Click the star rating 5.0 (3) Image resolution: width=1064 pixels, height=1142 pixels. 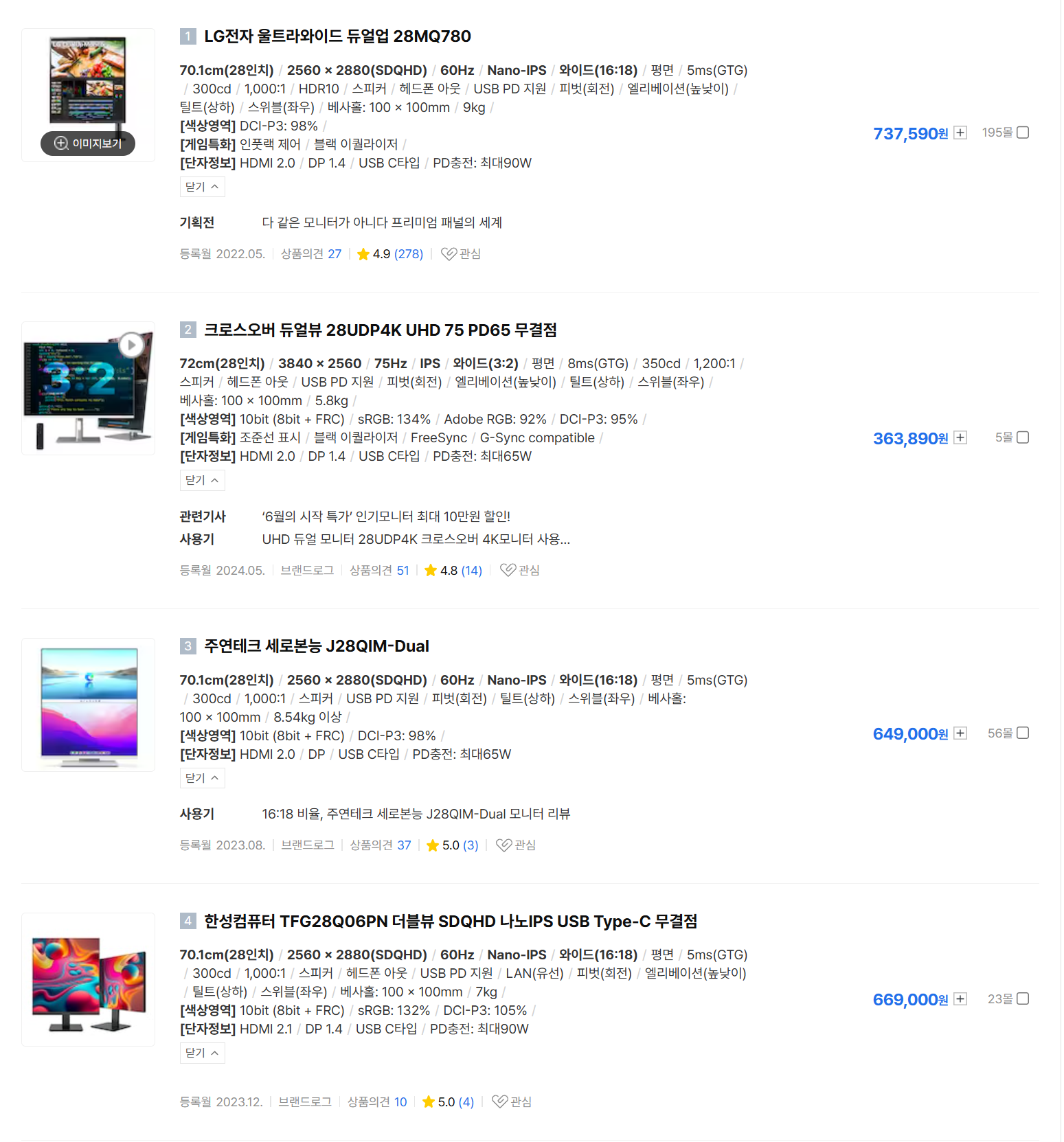[452, 845]
